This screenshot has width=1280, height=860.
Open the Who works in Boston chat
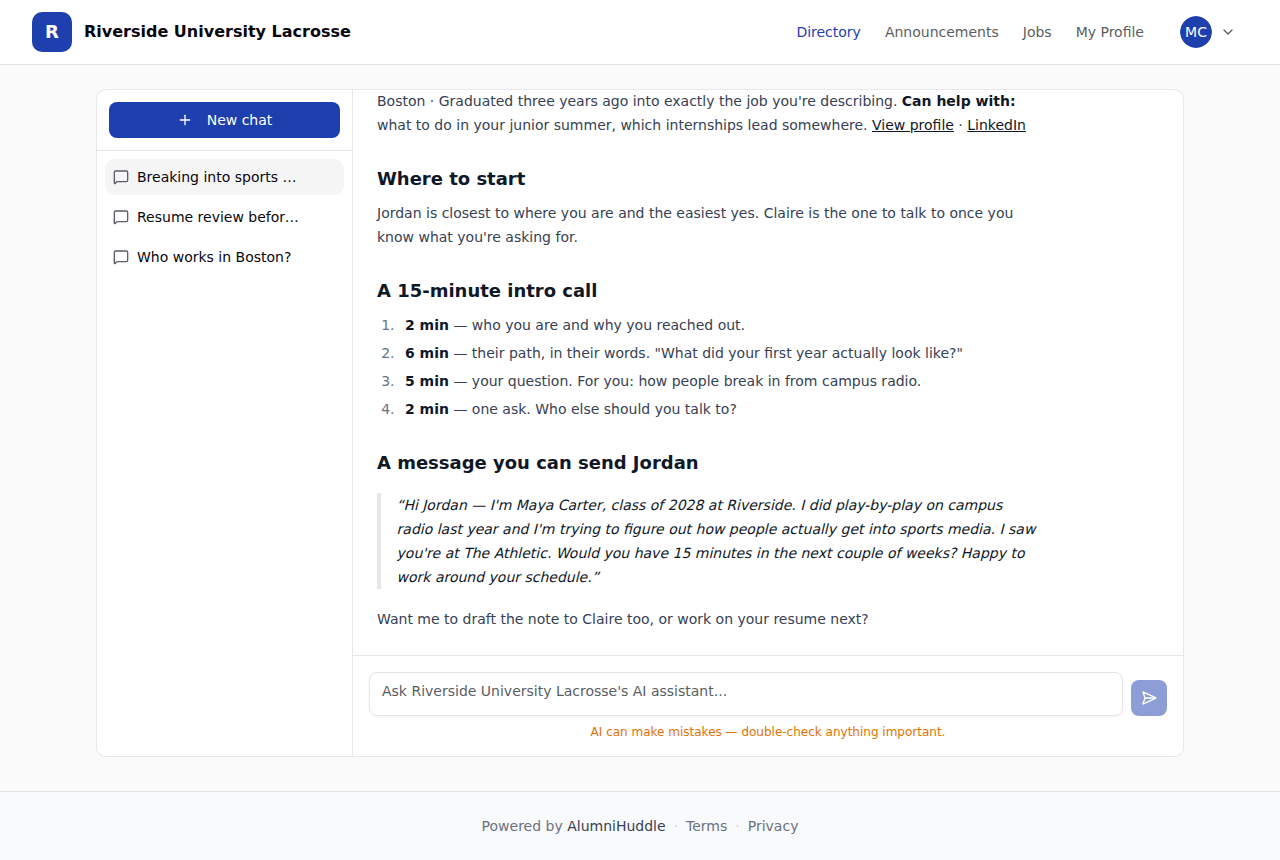point(224,257)
